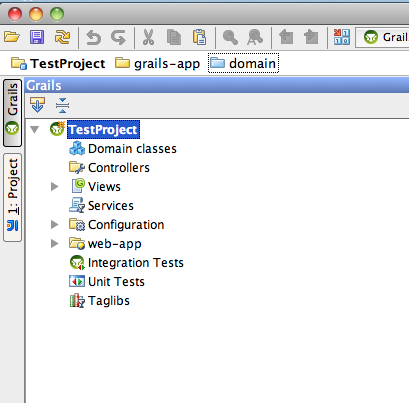Select the Domain classes node

[x=132, y=149]
